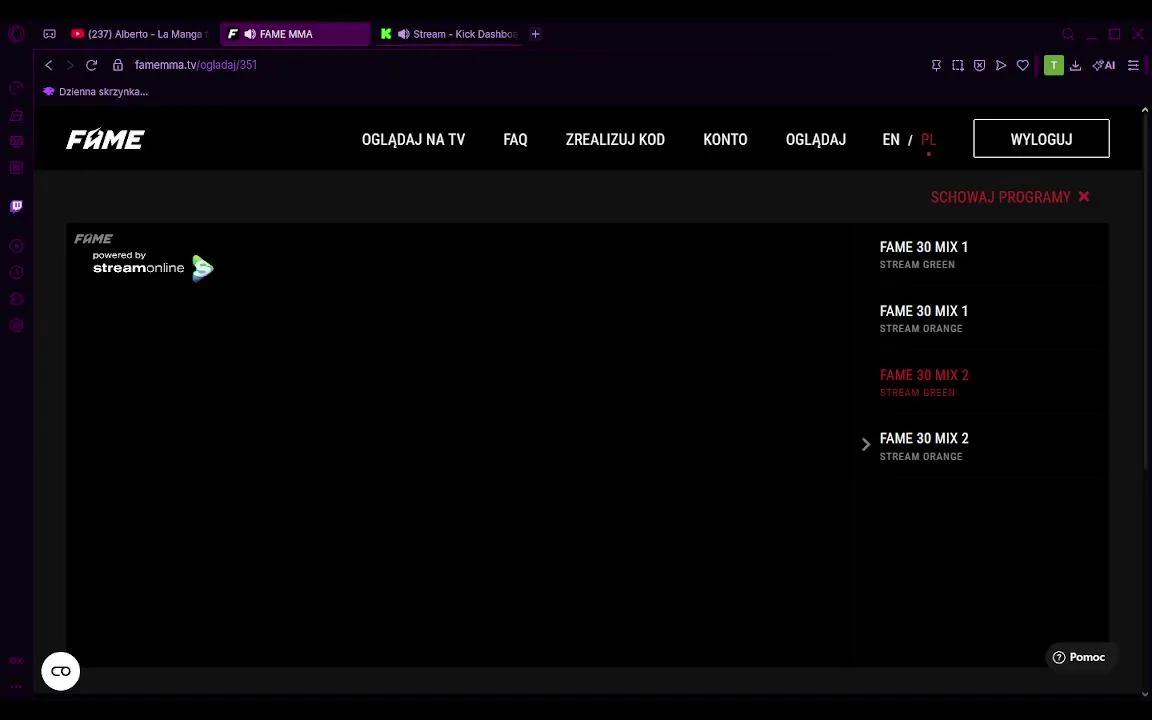Open the sidebar player icon
This screenshot has height=720, width=1152.
pyautogui.click(x=16, y=246)
